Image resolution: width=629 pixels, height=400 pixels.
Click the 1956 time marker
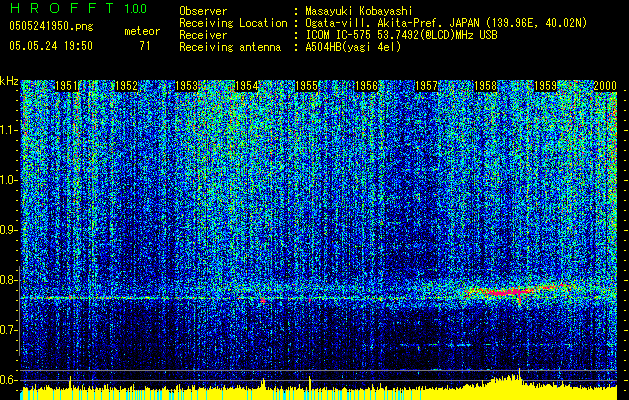click(366, 86)
